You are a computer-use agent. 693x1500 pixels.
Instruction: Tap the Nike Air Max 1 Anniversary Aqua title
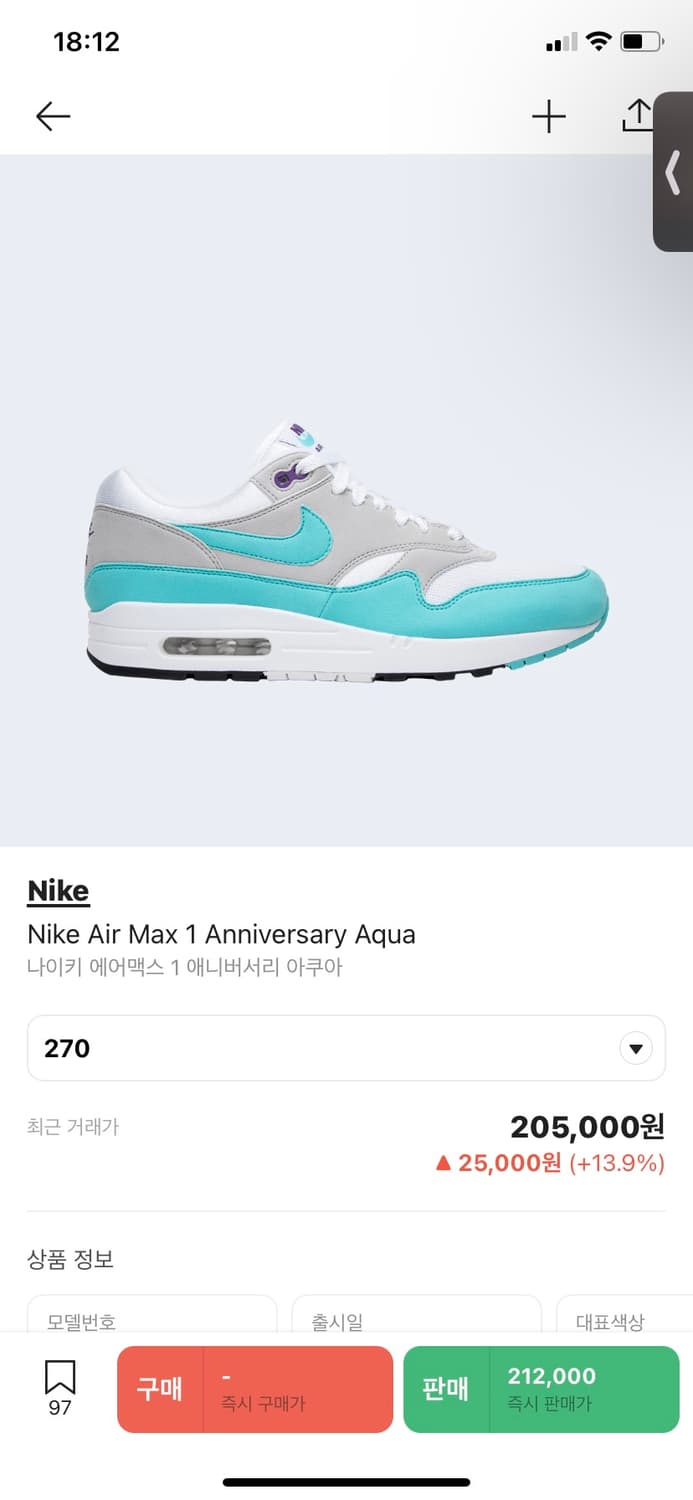click(x=221, y=934)
